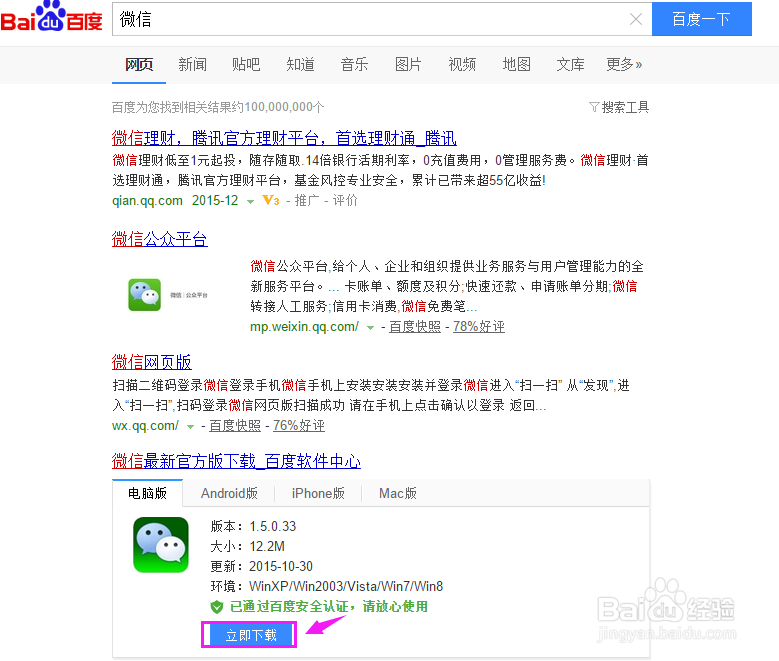Open 微信最新官方版下载_百度软件中心 link
779x661 pixels.
click(x=236, y=461)
